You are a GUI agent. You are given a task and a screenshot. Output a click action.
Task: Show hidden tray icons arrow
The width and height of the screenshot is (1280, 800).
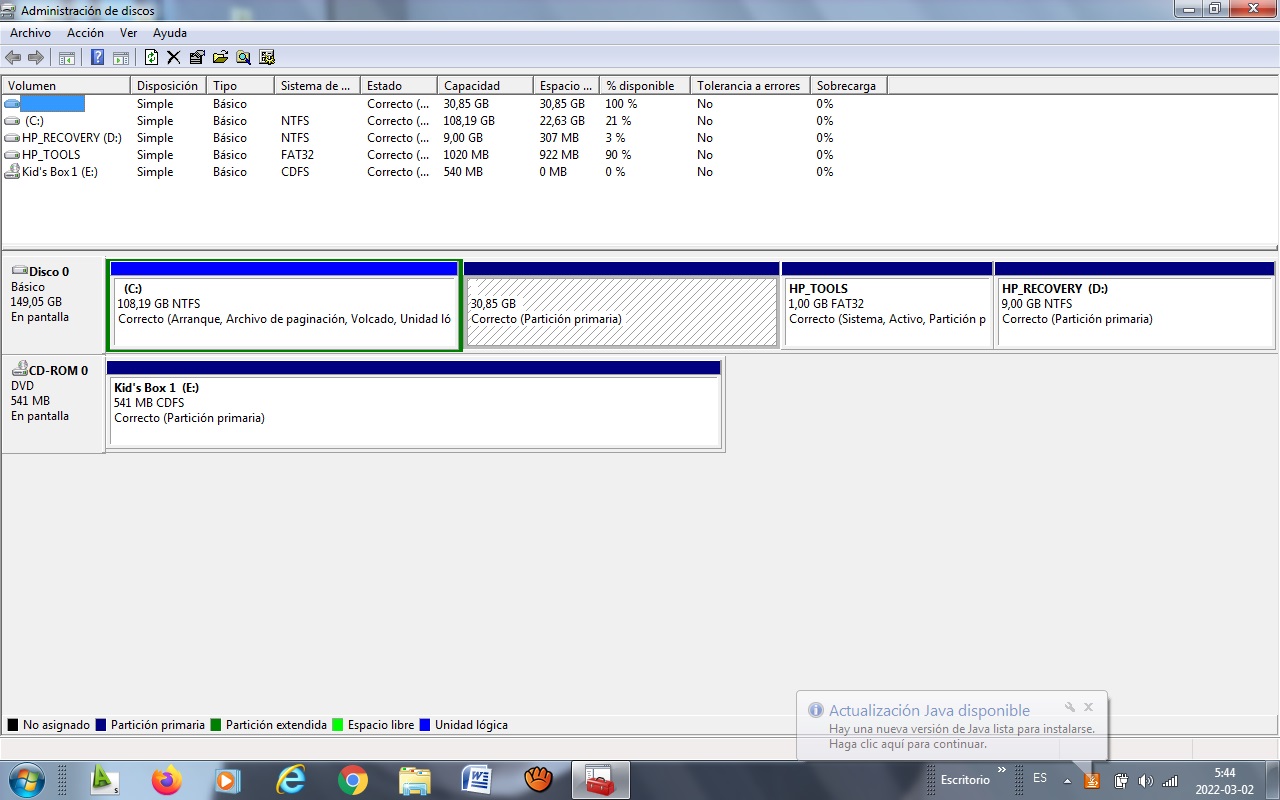click(x=1068, y=780)
